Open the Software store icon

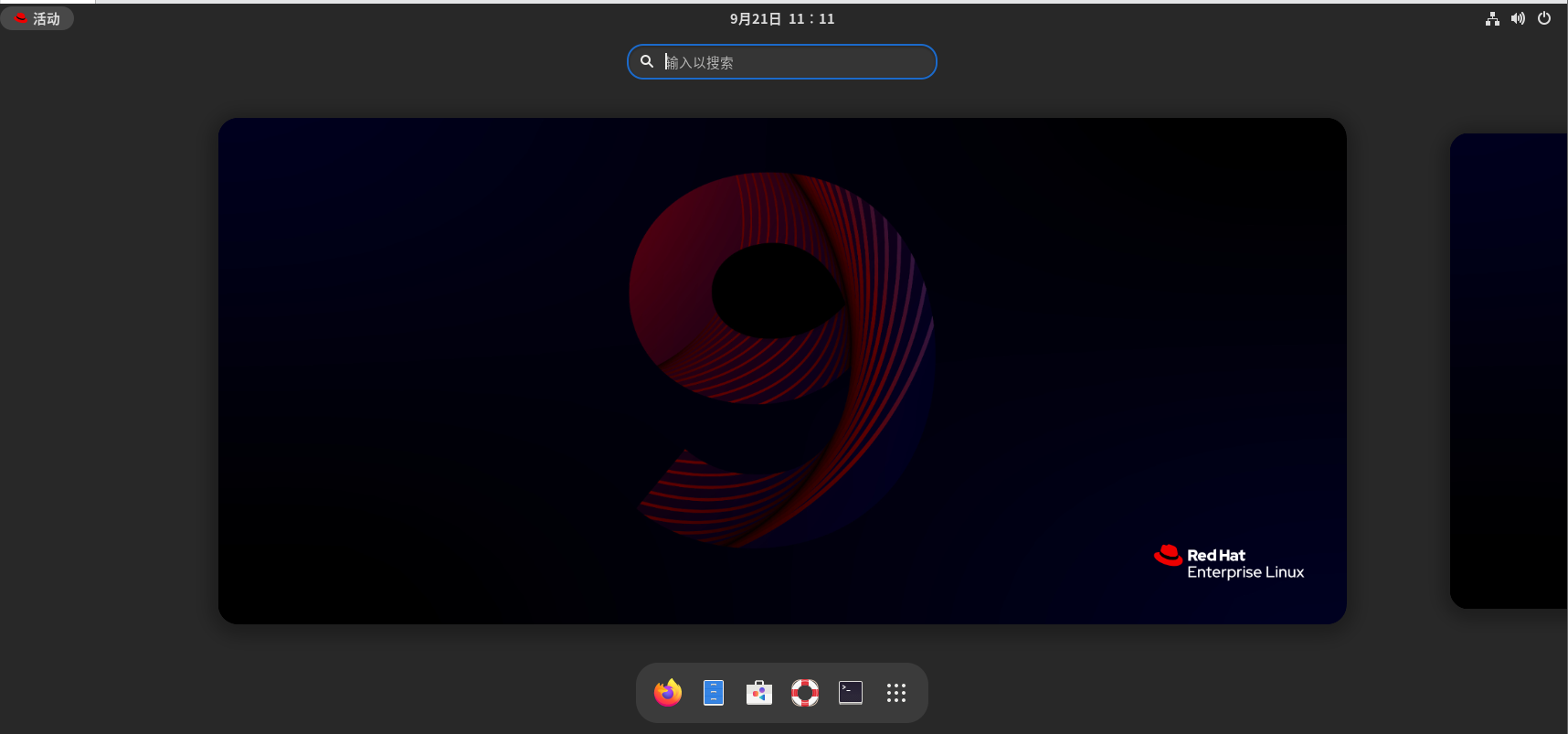759,693
